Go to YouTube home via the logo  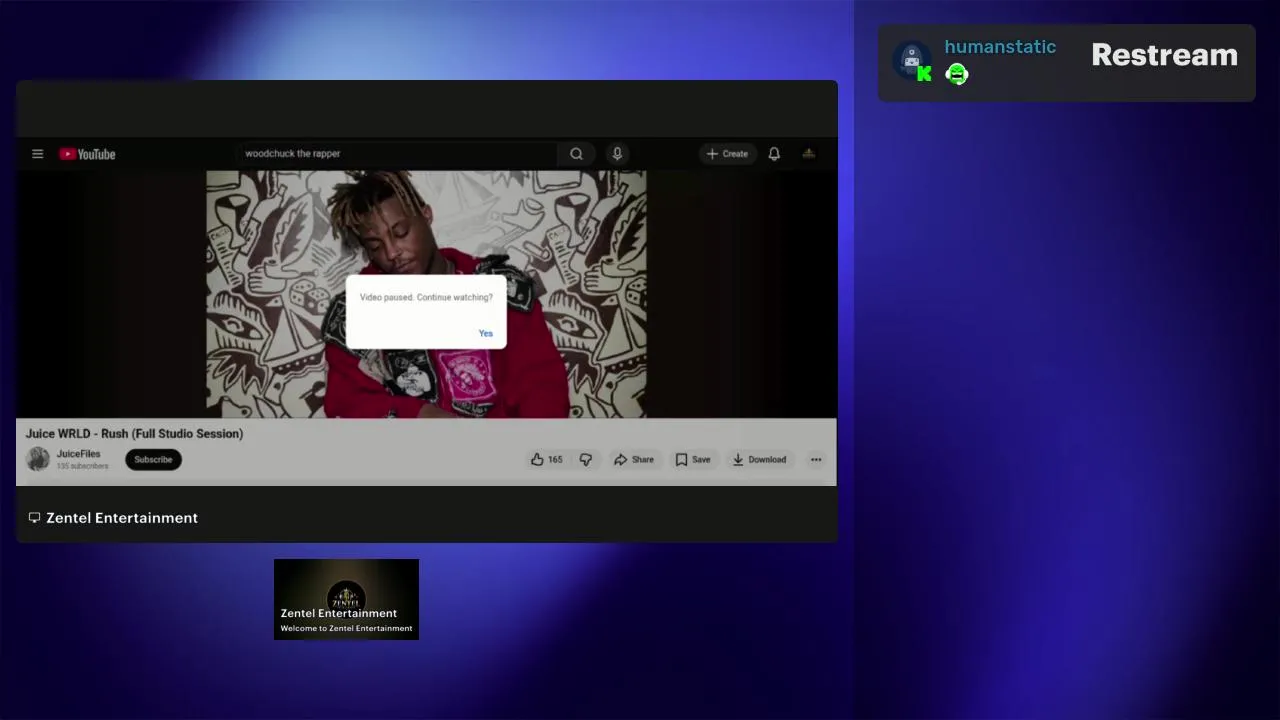tap(87, 154)
